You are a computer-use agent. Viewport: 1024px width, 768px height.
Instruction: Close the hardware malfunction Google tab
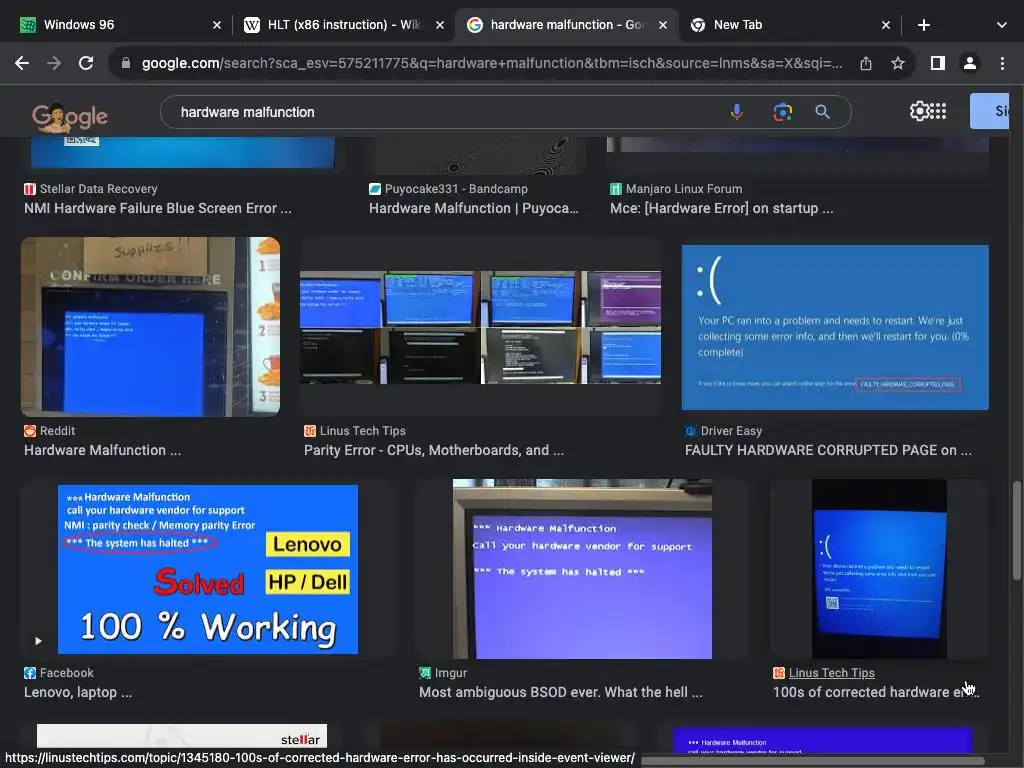663,25
